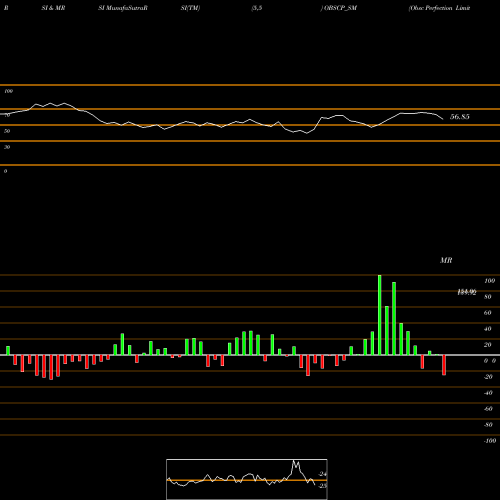Screen dimensions: 500x500
Task: Click the -40 label on MR axis
Action: [488, 393]
